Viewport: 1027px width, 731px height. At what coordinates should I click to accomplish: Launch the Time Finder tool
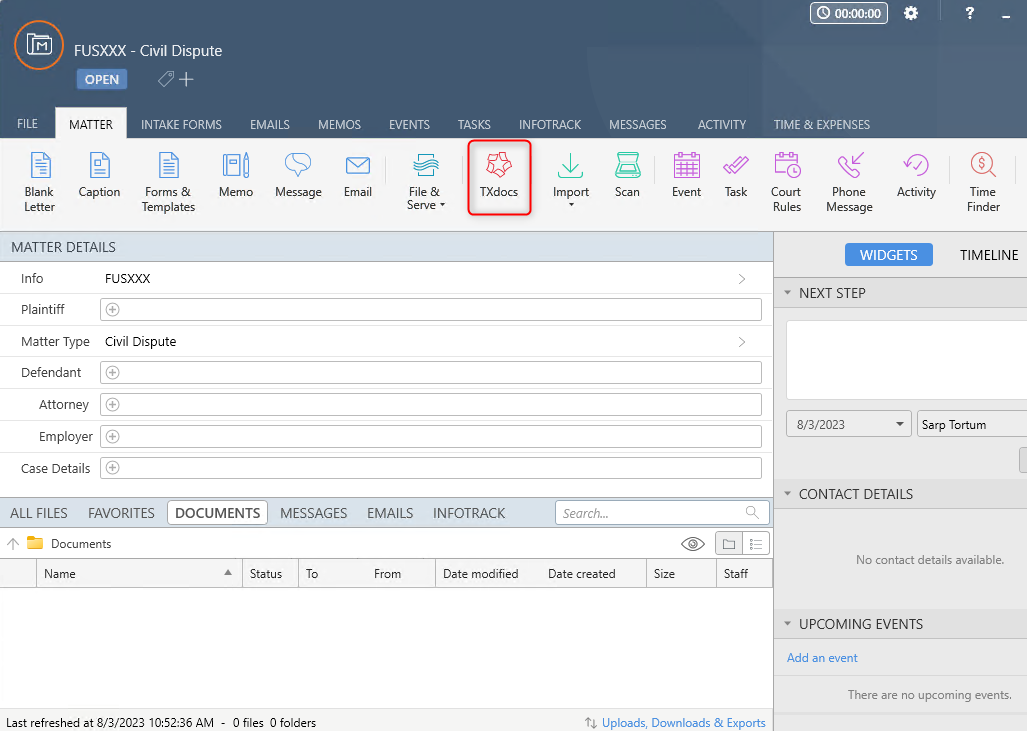point(982,180)
